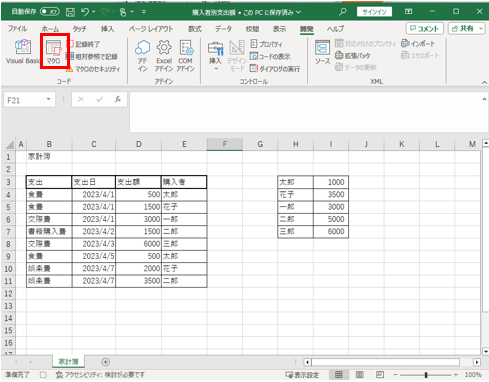Open the Visual Basic editor
Viewport: 489px width, 382px height.
click(23, 51)
